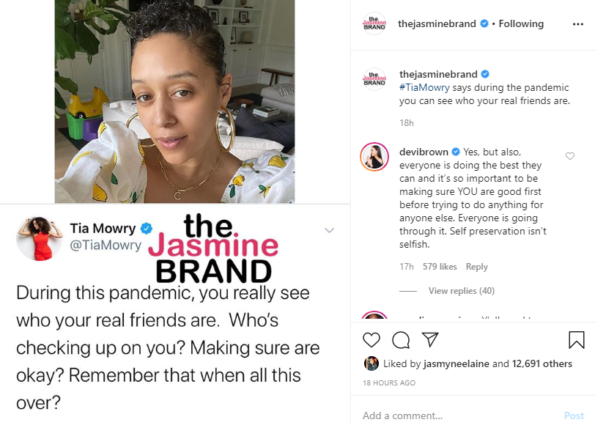View the 579 likes on devibrown's comment
This screenshot has height=425, width=595.
[x=440, y=267]
